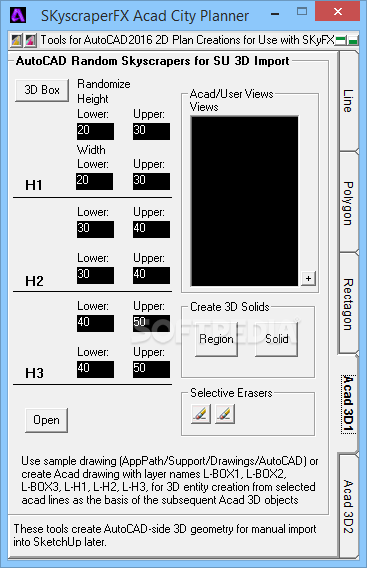Click the 'H3' section label
Screen dimensions: 367x568
coord(34,373)
